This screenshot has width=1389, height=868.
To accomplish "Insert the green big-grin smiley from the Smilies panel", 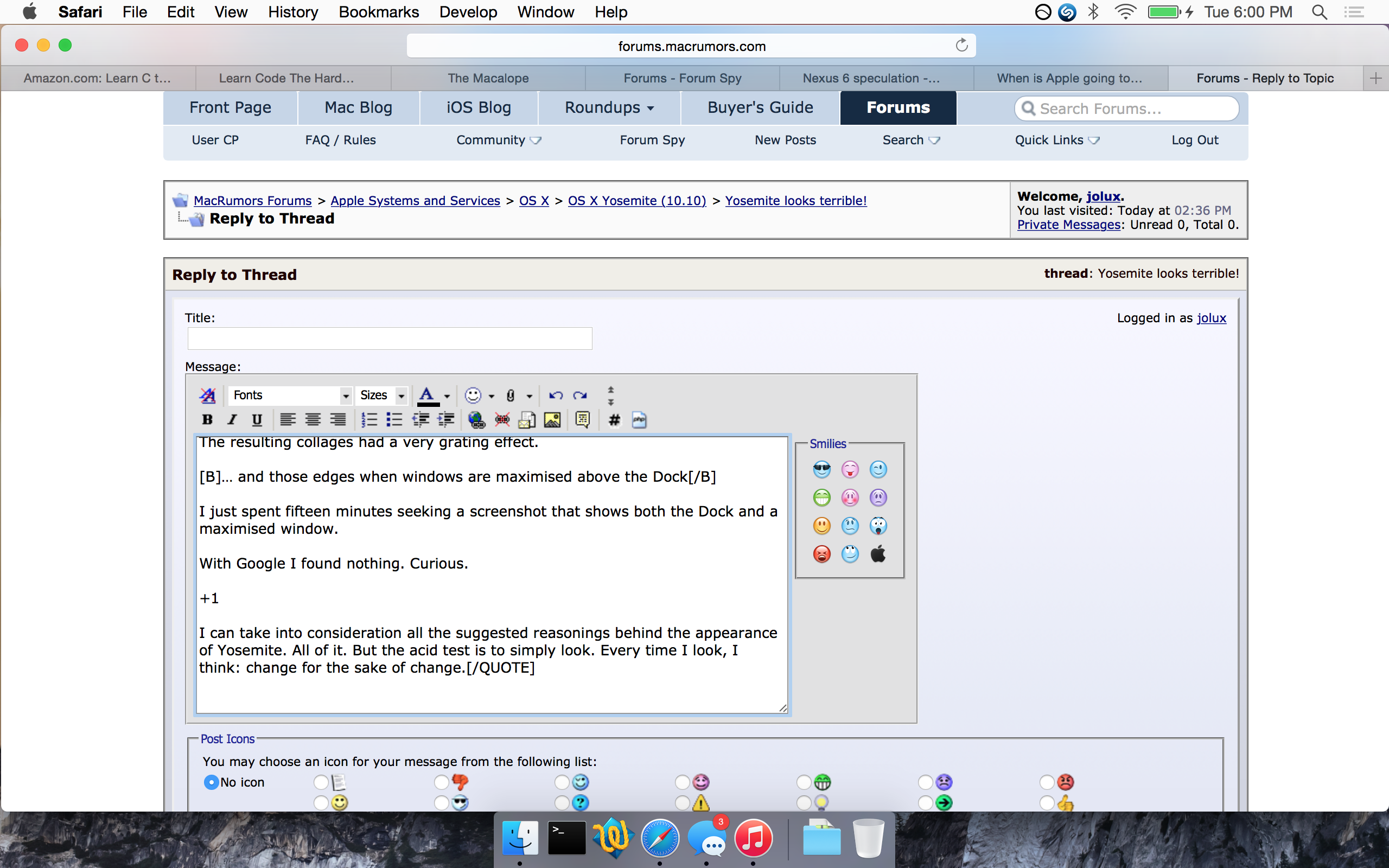I will pos(821,497).
